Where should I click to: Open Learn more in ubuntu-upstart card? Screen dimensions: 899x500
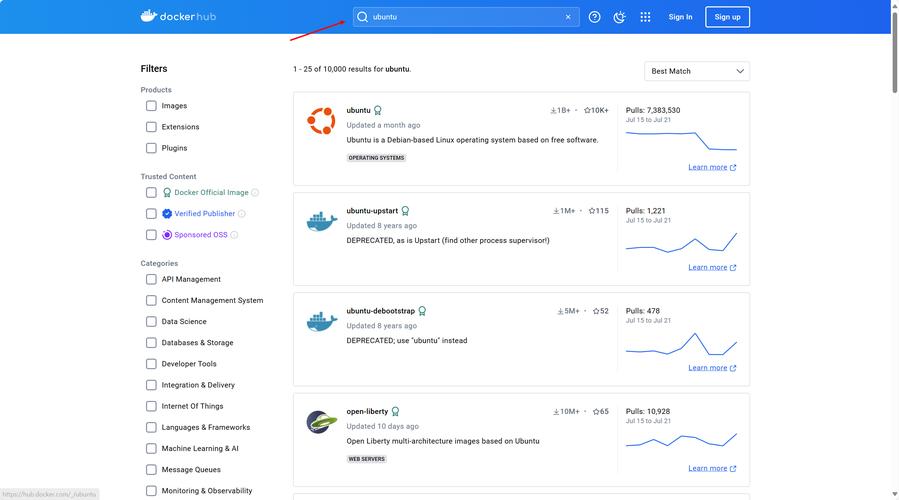712,267
